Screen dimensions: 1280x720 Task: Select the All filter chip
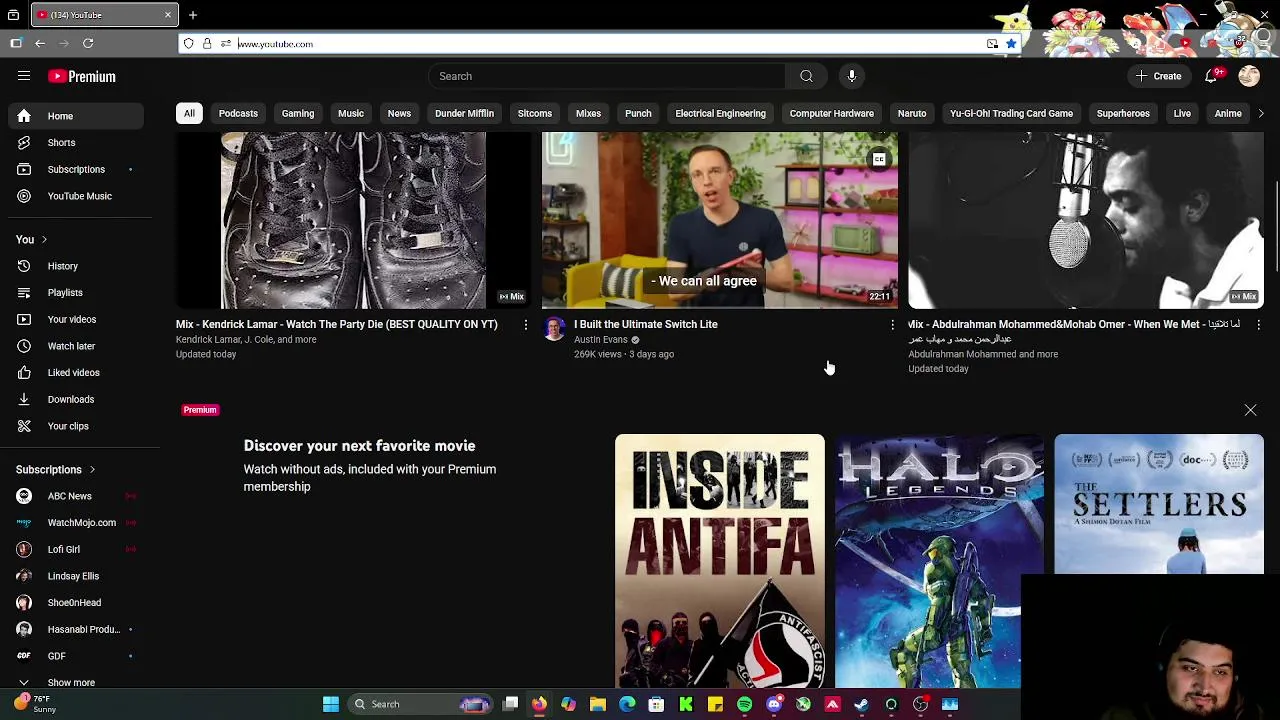click(x=189, y=113)
